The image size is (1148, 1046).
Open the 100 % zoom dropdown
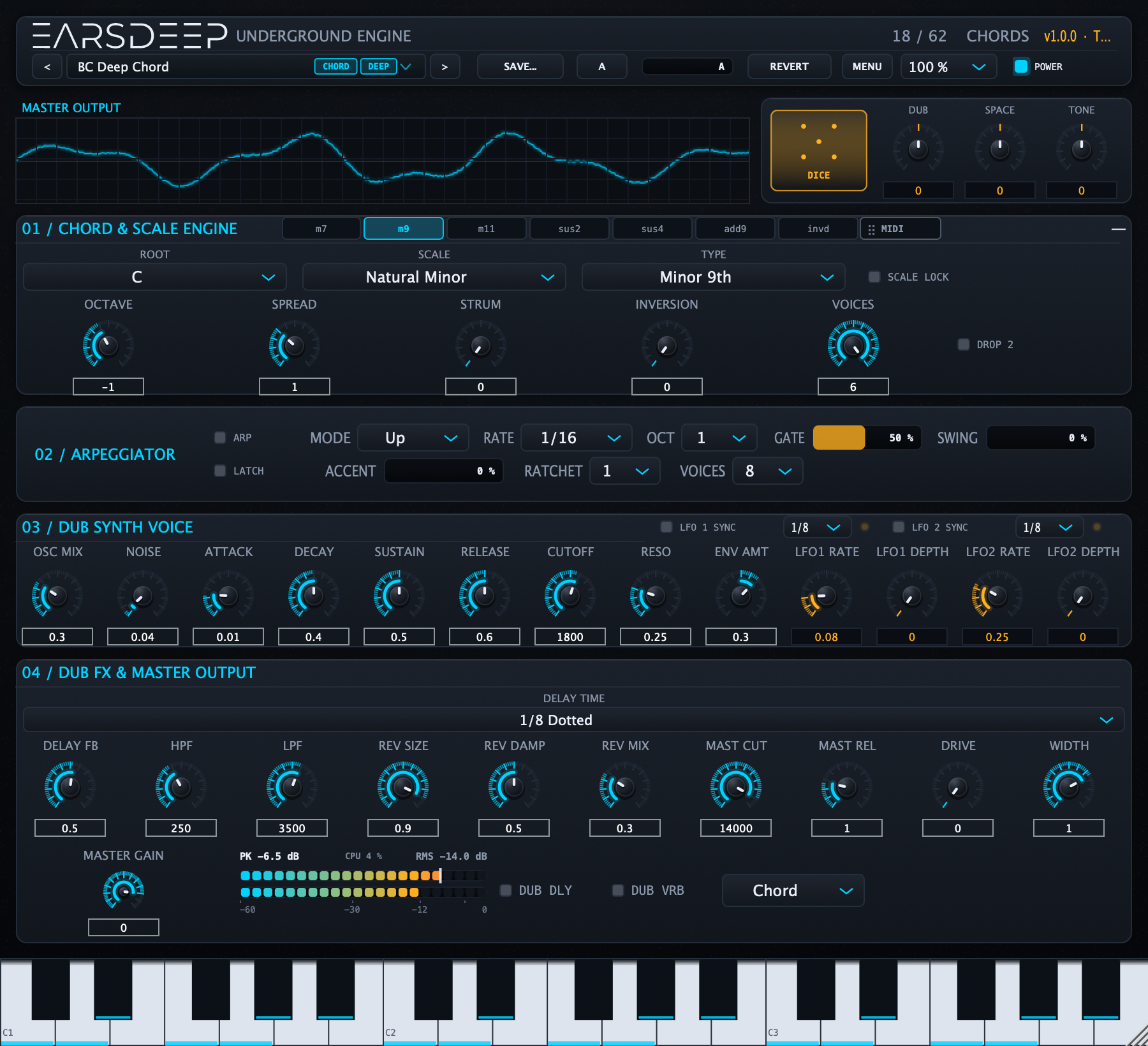(x=948, y=66)
